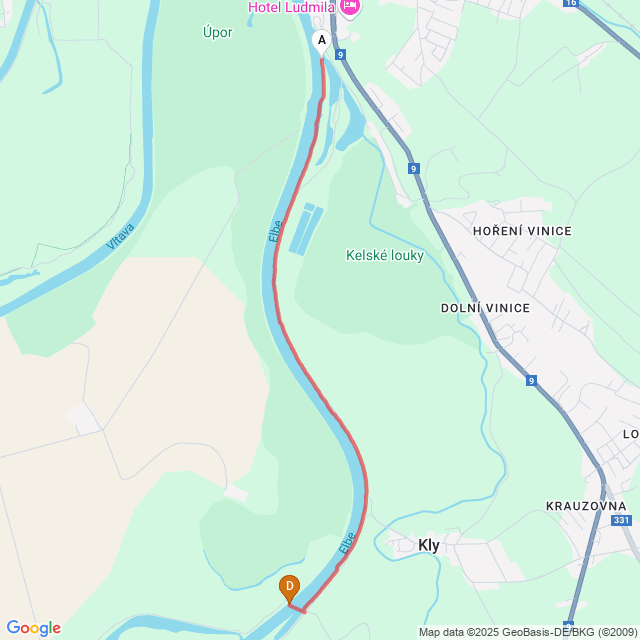
Task: Click the Kelské louky park label
Action: (385, 255)
